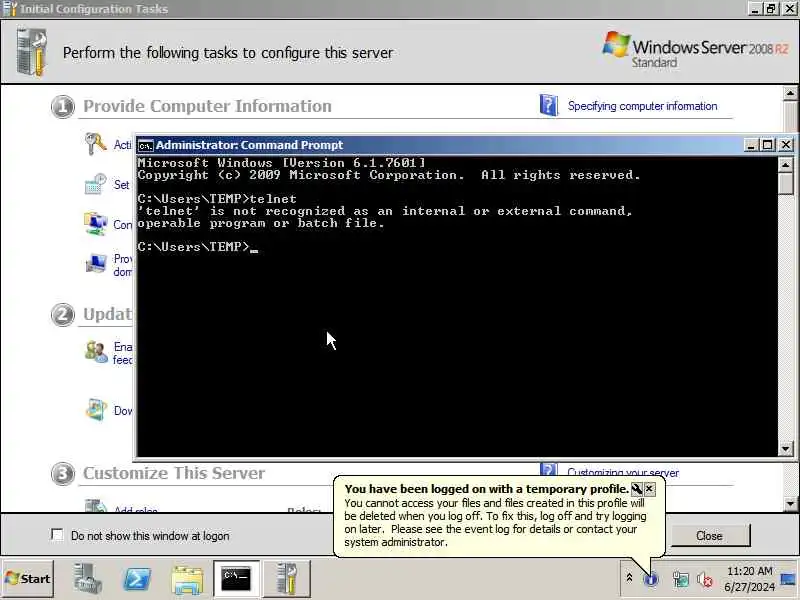
Task: Click the blue information tray icon
Action: pyautogui.click(x=651, y=580)
